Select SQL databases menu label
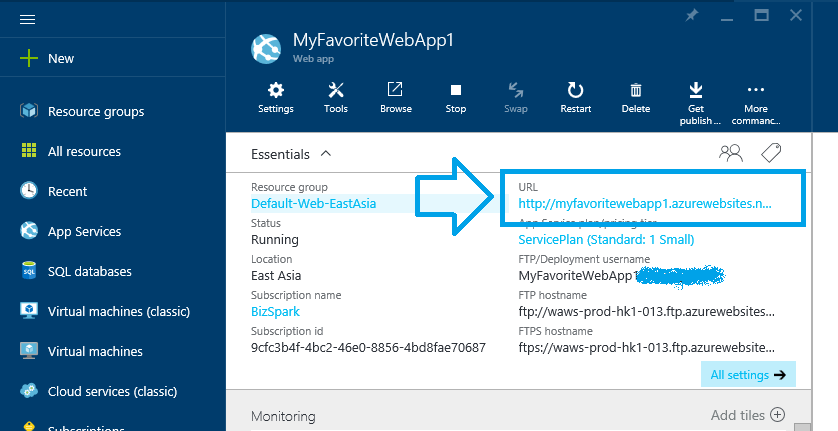838x431 pixels. pyautogui.click(x=90, y=271)
